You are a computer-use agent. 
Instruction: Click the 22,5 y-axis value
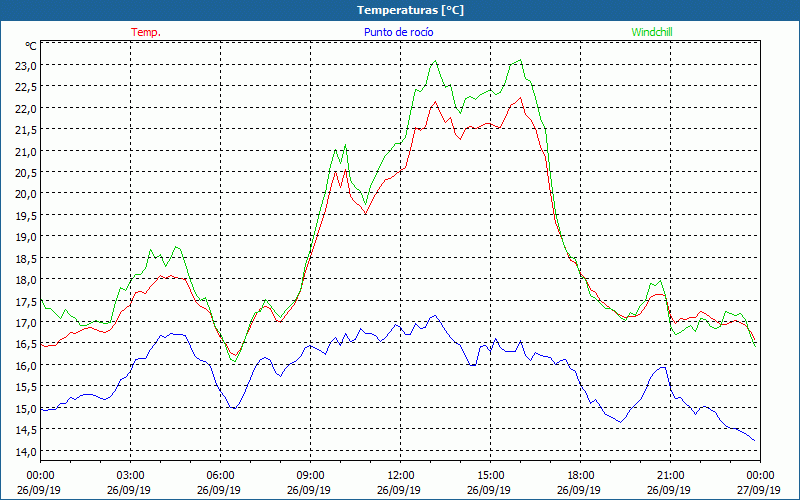(x=26, y=87)
